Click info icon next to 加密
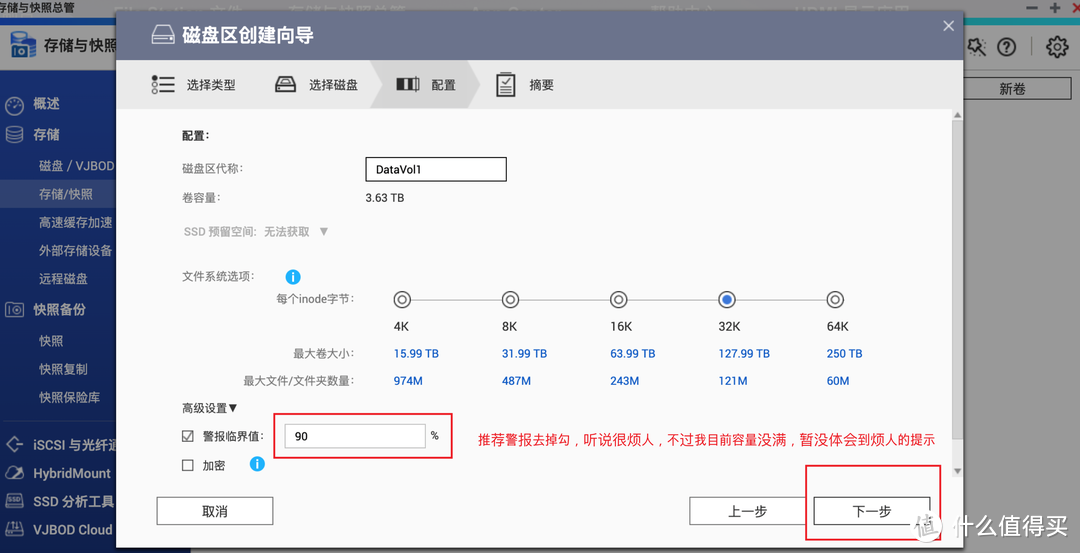The image size is (1080, 553). (x=257, y=464)
